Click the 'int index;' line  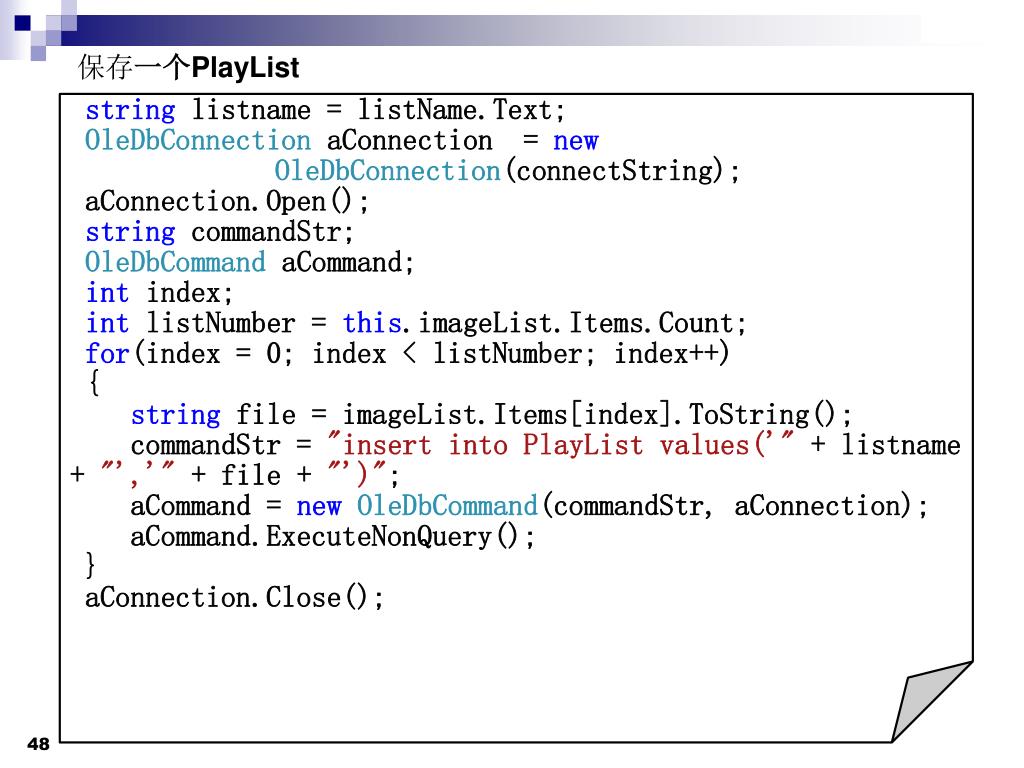coord(159,293)
